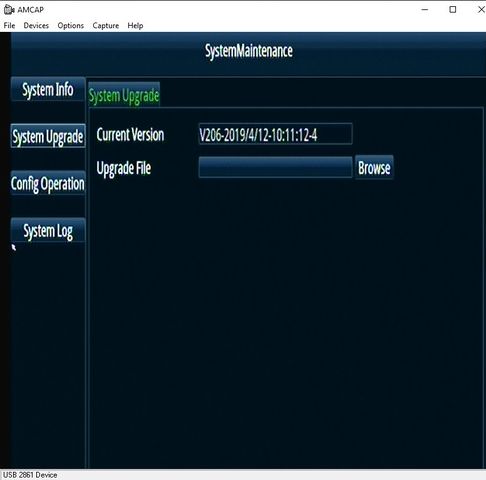
Task: Open the Devices menu
Action: (x=36, y=26)
